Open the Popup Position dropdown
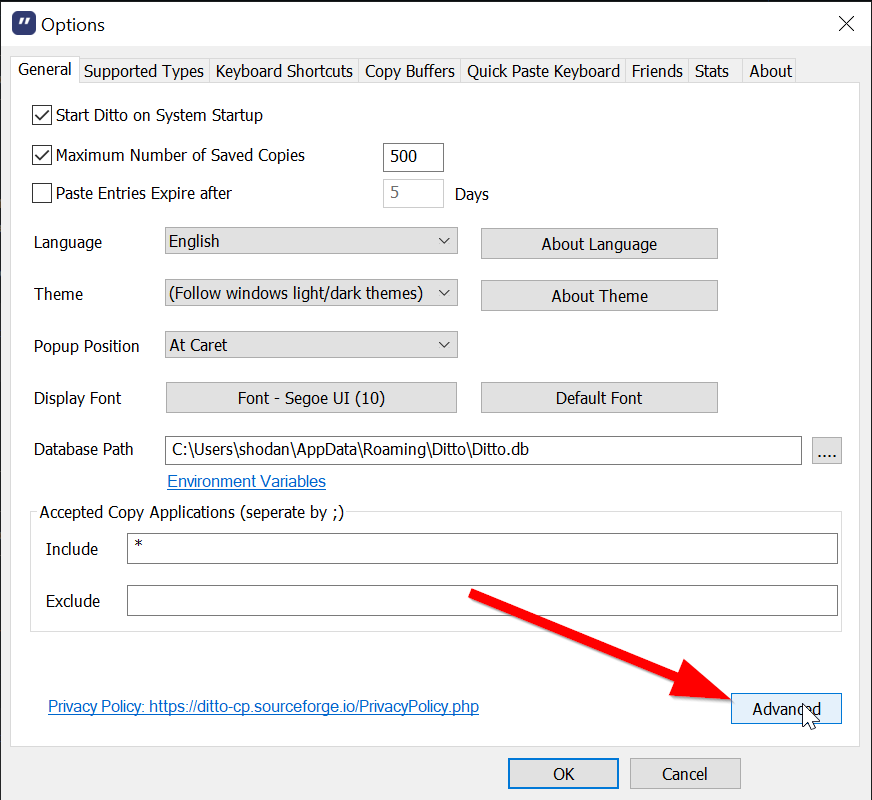Screen dimensions: 872x800 311,345
